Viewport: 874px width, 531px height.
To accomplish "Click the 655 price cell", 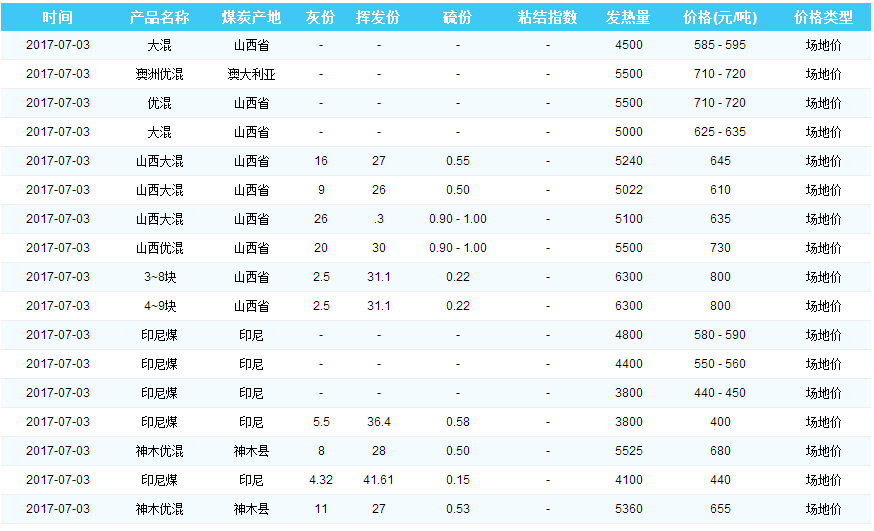I will pyautogui.click(x=719, y=509).
